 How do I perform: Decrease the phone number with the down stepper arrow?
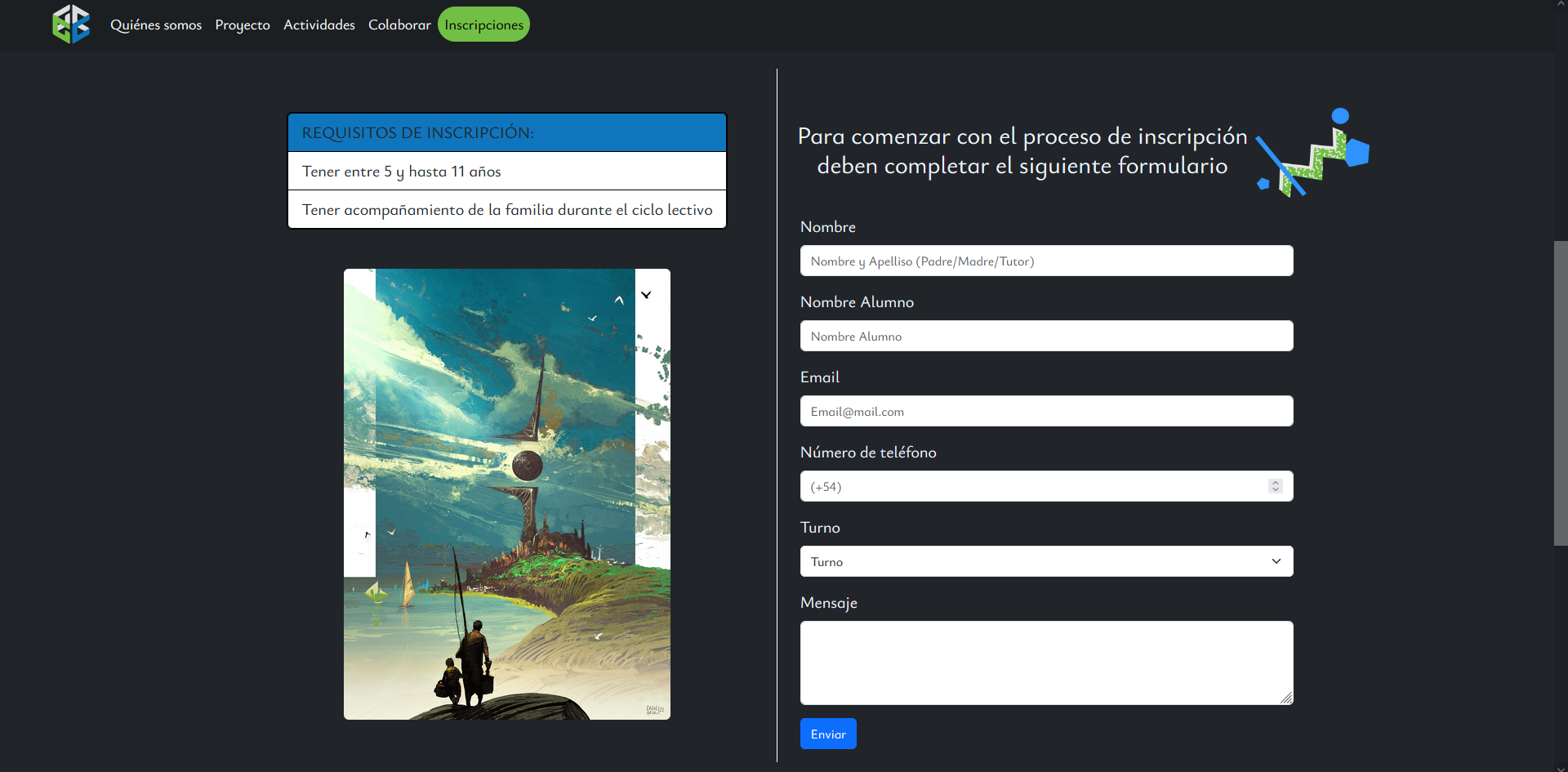click(x=1276, y=490)
